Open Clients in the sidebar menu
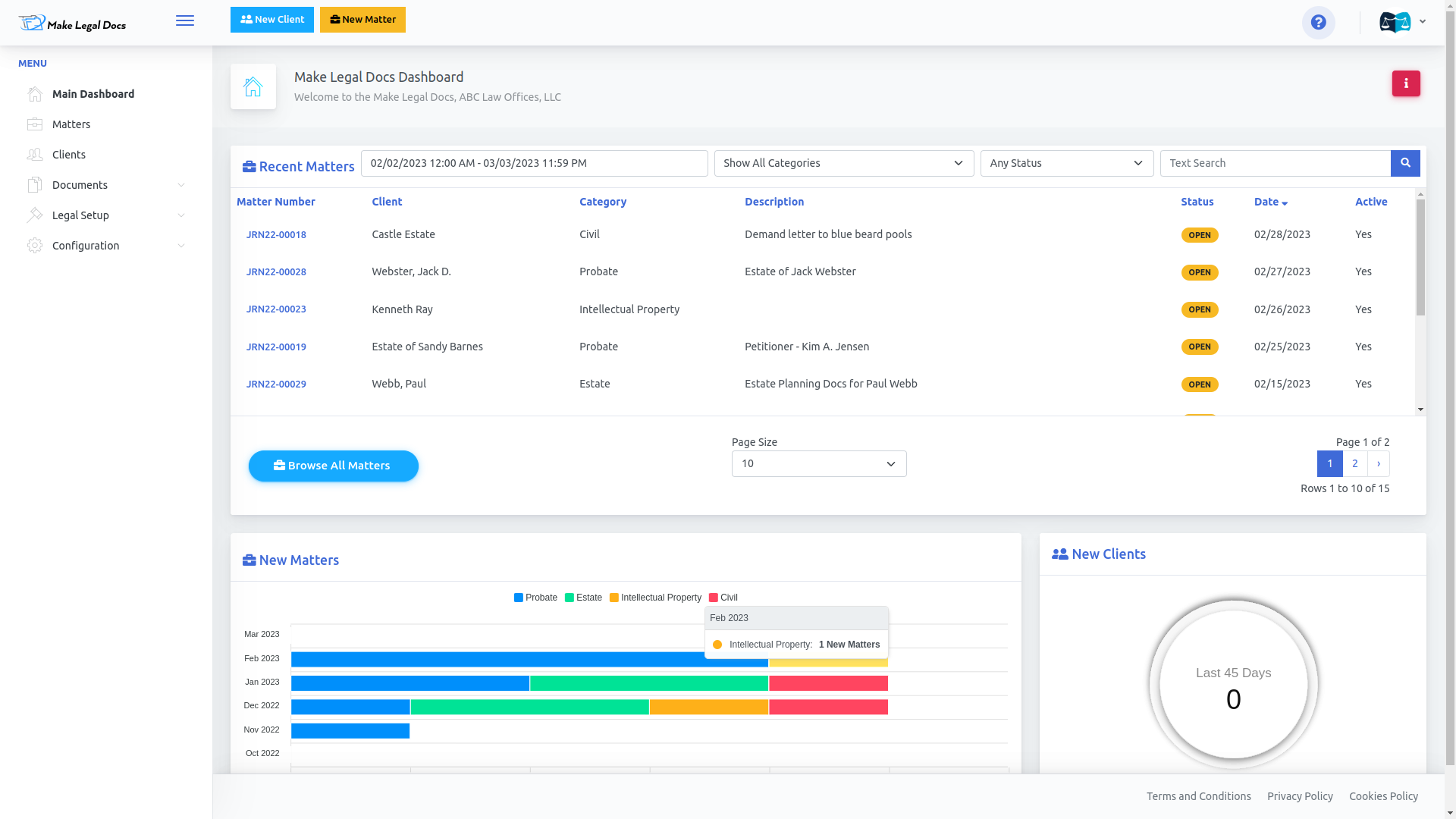 (69, 155)
